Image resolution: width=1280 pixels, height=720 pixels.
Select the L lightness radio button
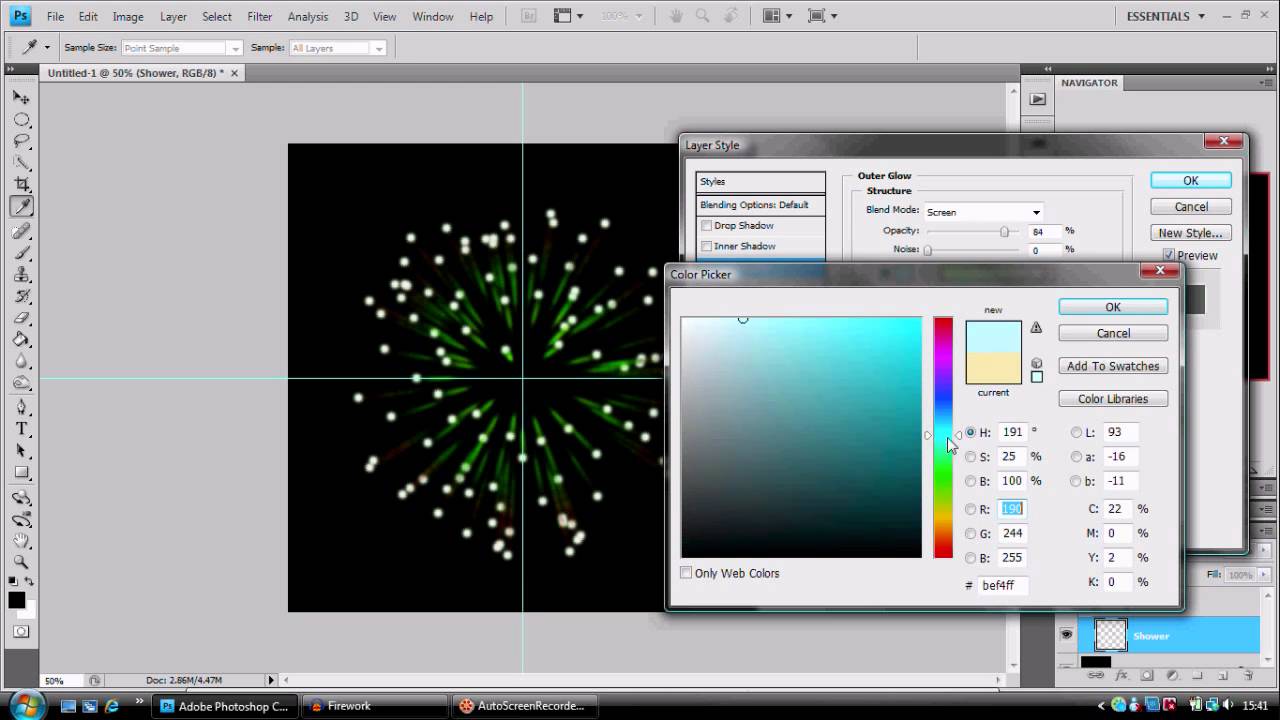tap(1076, 433)
